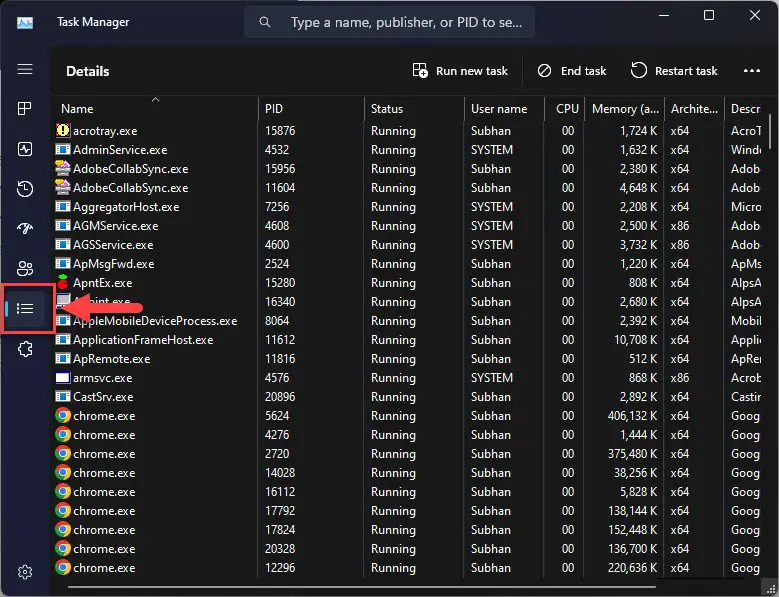This screenshot has width=779, height=597.
Task: Sort by the CPU column header
Action: click(x=564, y=109)
